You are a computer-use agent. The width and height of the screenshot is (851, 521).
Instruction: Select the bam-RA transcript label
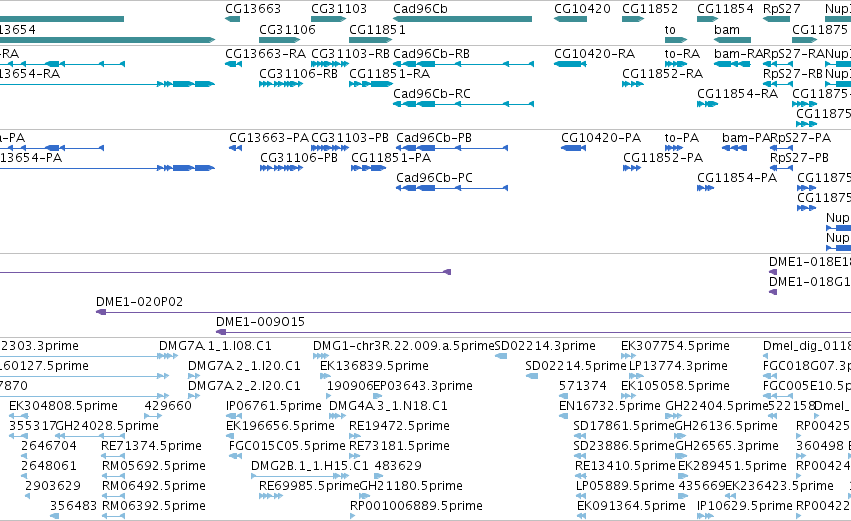click(x=739, y=54)
